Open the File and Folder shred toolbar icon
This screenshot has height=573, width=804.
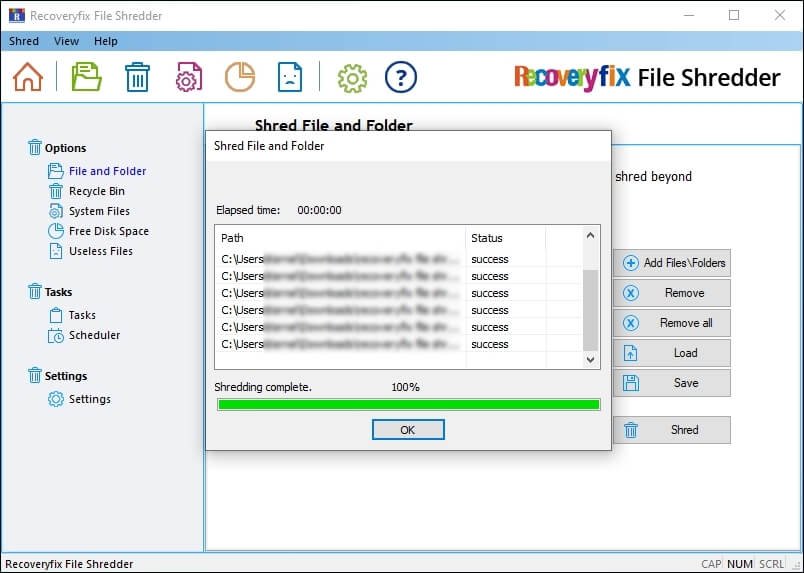pos(87,77)
